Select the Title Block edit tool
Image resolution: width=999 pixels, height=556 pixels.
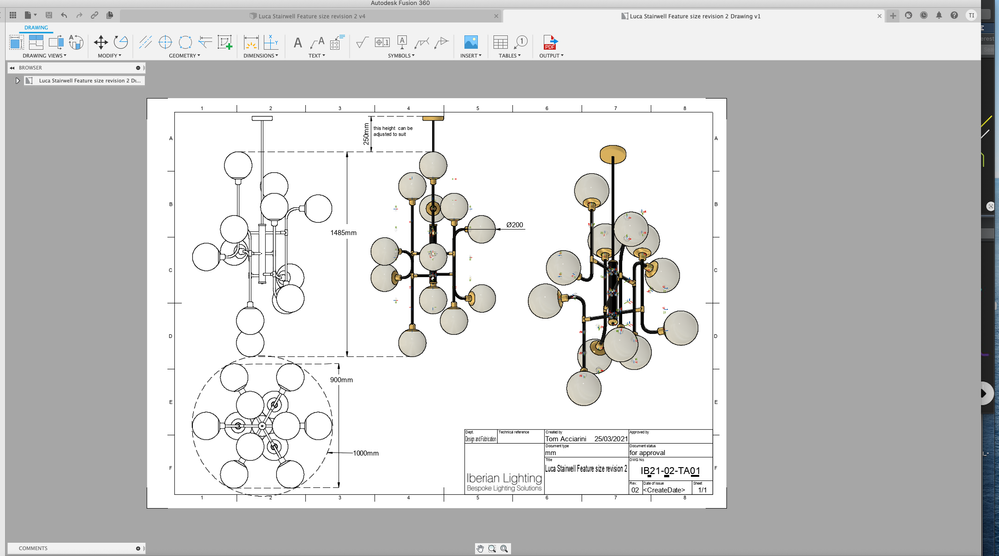click(x=337, y=42)
